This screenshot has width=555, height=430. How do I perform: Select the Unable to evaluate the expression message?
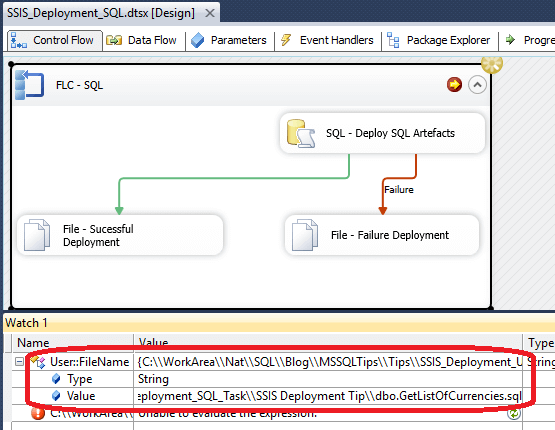pyautogui.click(x=227, y=413)
